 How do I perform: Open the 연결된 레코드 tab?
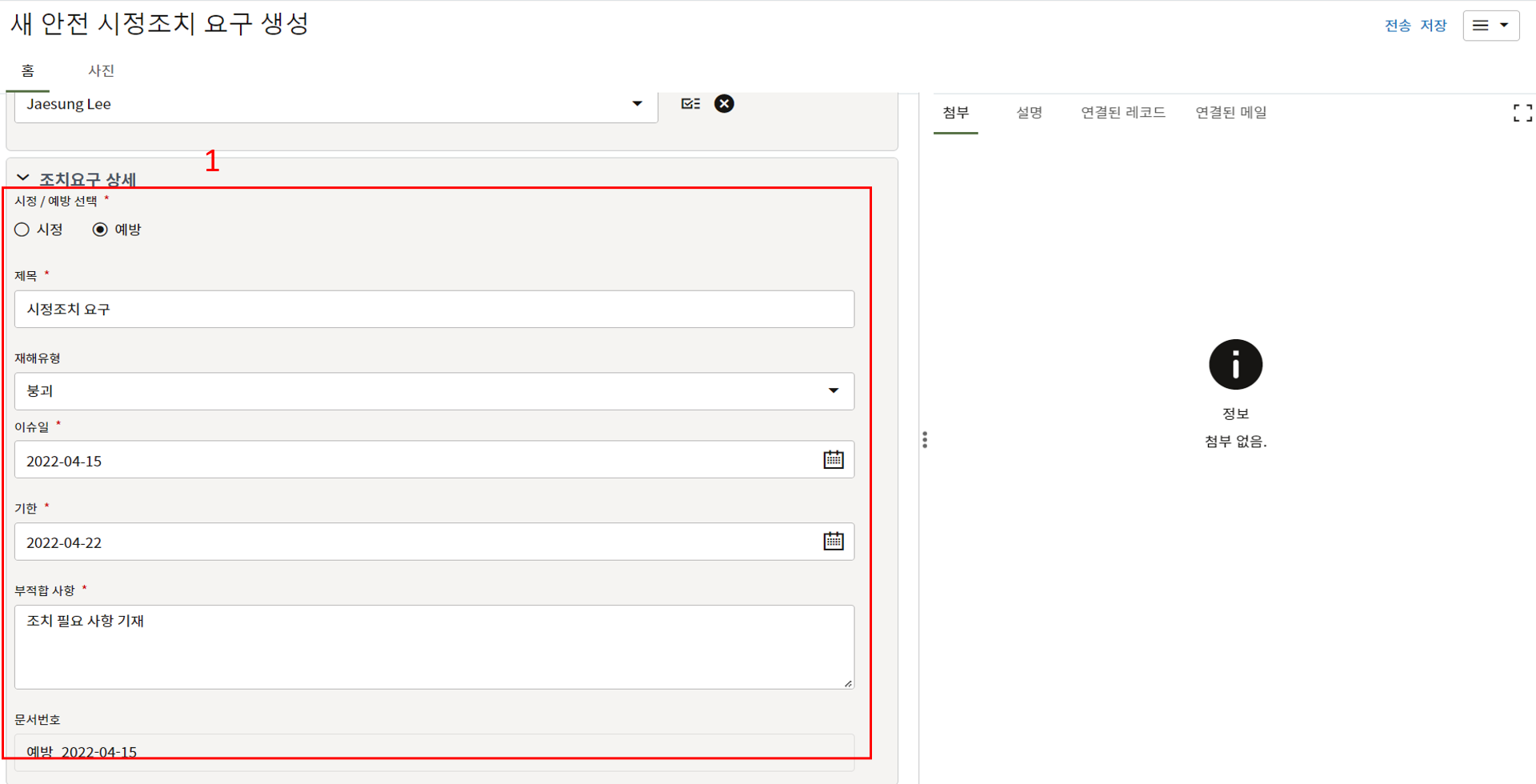point(1122,113)
